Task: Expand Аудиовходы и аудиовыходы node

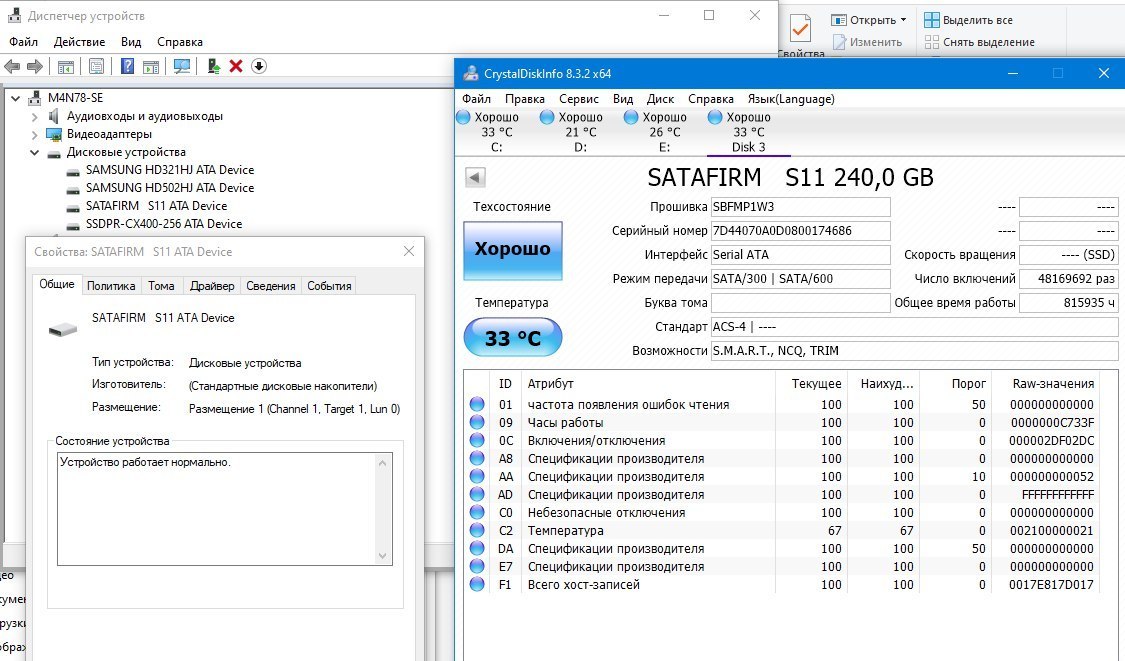Action: [35, 116]
